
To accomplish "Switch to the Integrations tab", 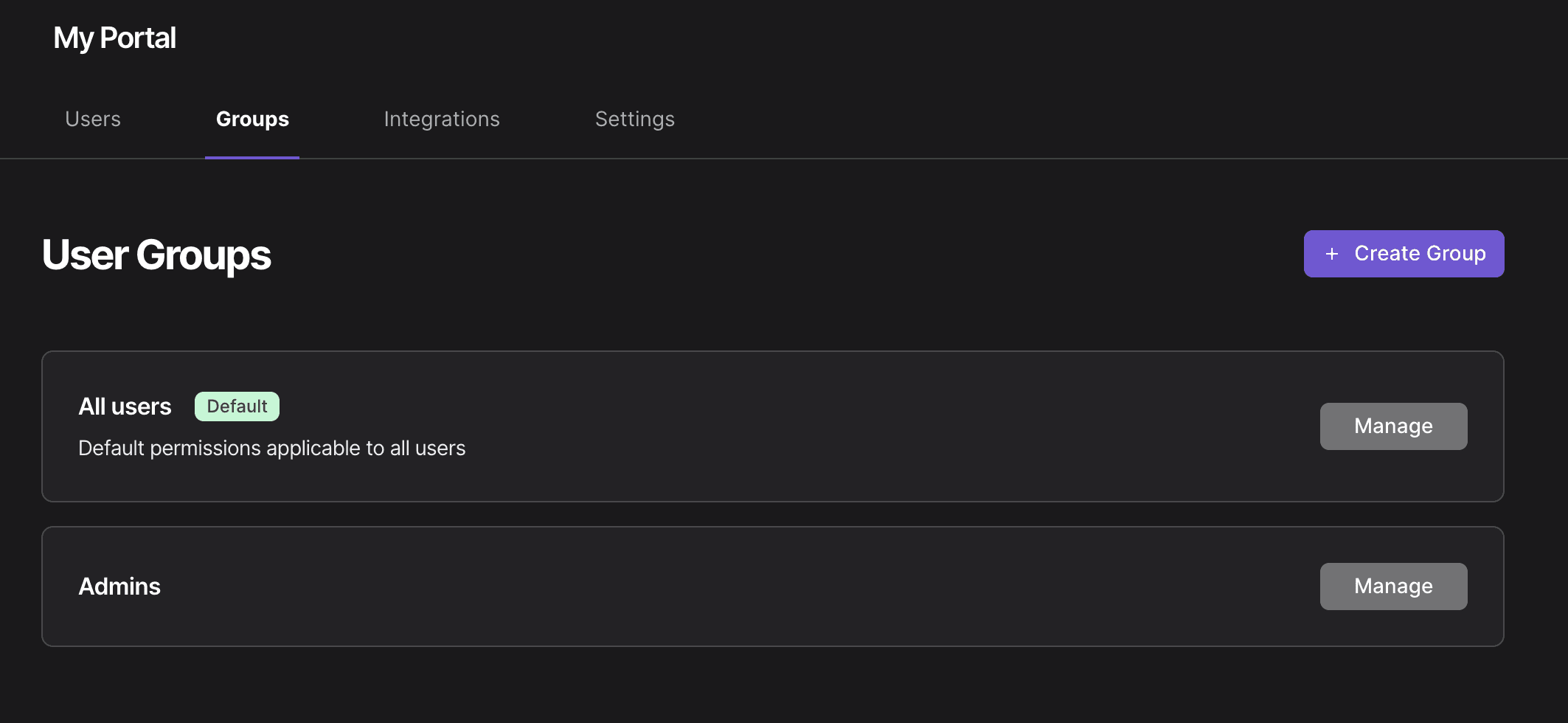I will click(x=442, y=119).
